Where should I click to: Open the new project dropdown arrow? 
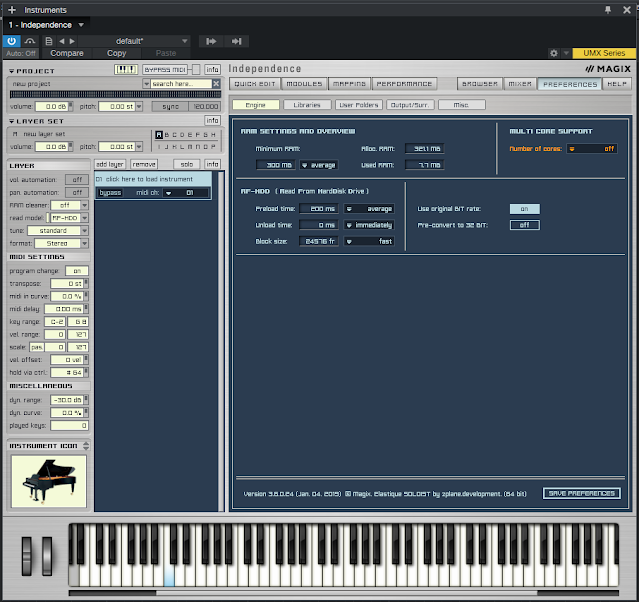pyautogui.click(x=146, y=84)
